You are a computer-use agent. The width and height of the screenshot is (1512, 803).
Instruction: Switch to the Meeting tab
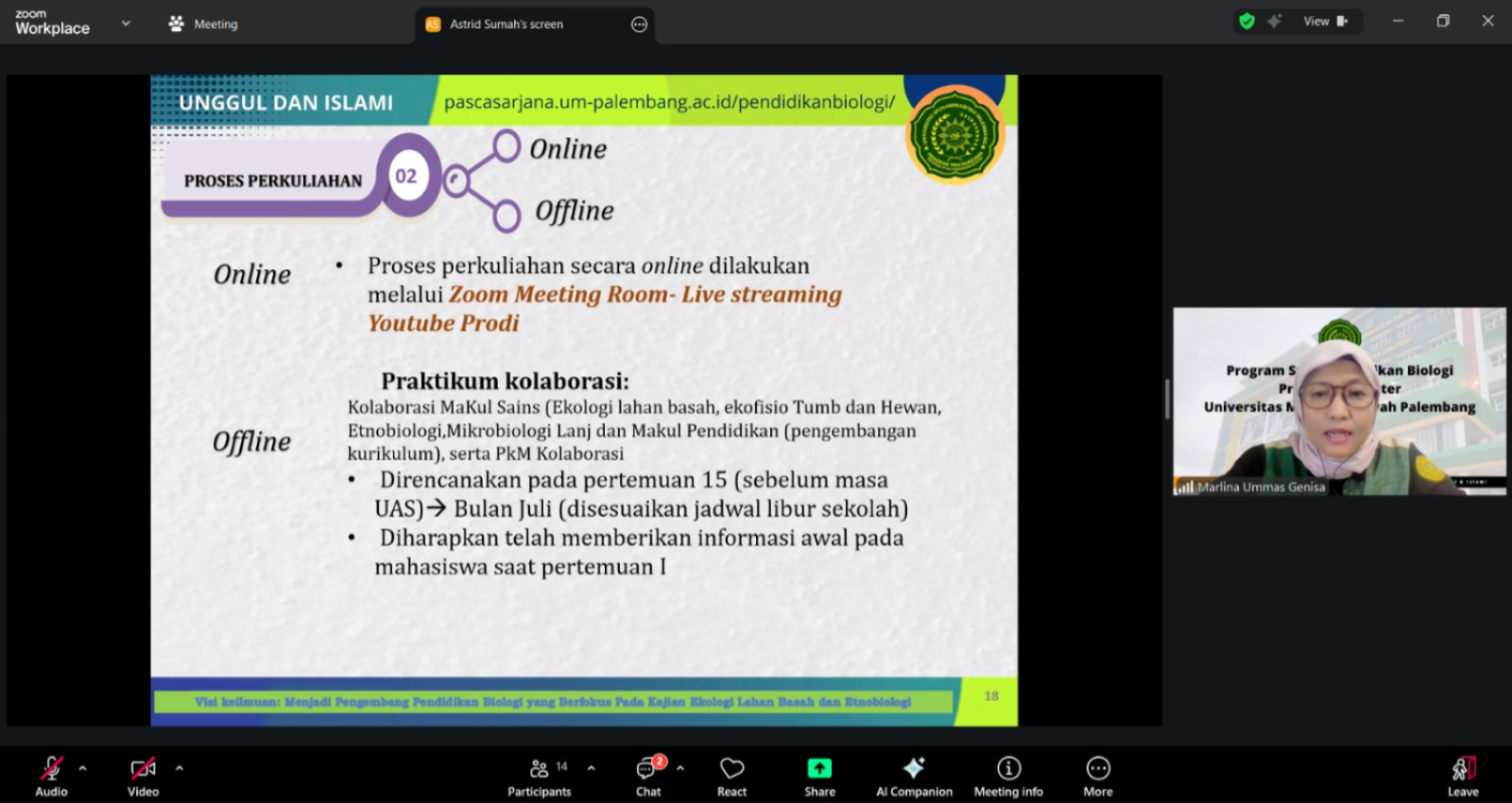(203, 24)
